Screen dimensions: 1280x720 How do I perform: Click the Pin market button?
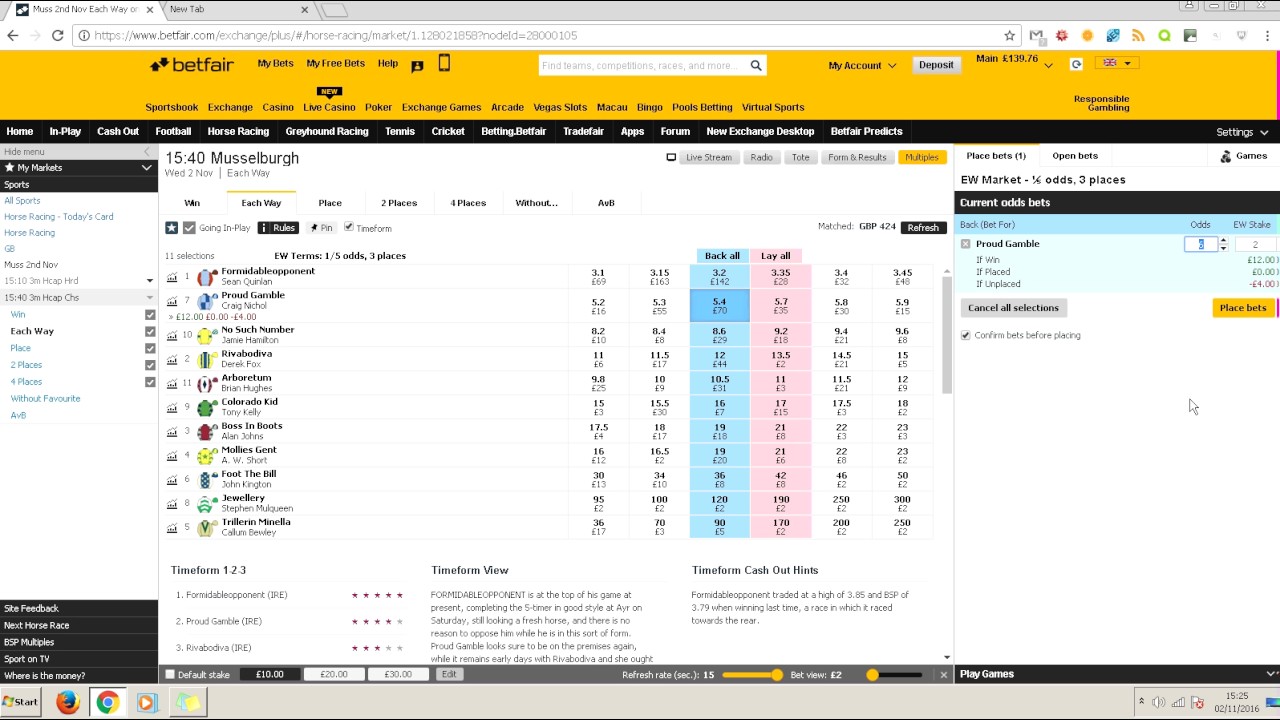coord(320,228)
